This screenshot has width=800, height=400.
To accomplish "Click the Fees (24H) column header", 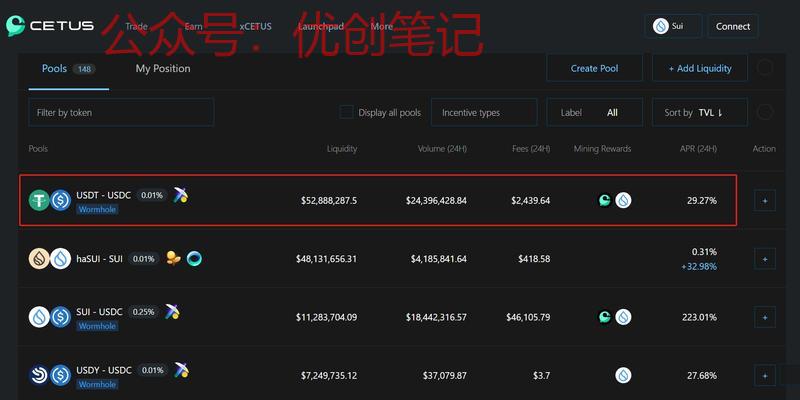I will click(531, 148).
